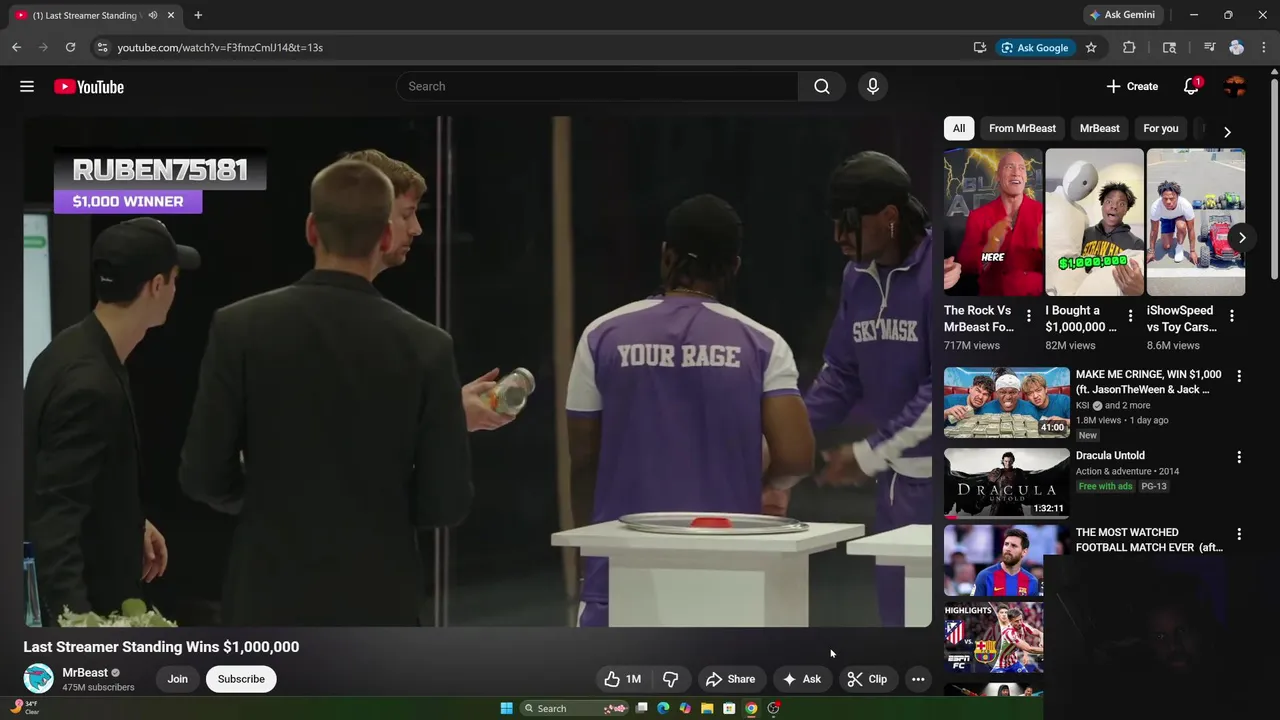Open The Rock Vs MrBeast short thumbnail
This screenshot has width=1280, height=720.
(x=993, y=222)
